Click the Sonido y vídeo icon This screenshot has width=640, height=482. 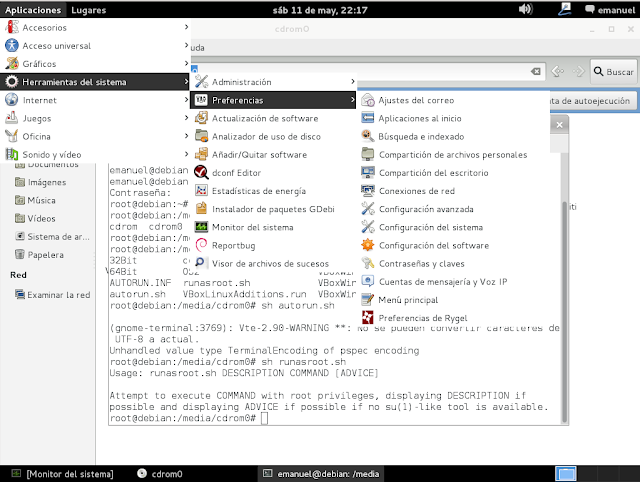[12, 154]
